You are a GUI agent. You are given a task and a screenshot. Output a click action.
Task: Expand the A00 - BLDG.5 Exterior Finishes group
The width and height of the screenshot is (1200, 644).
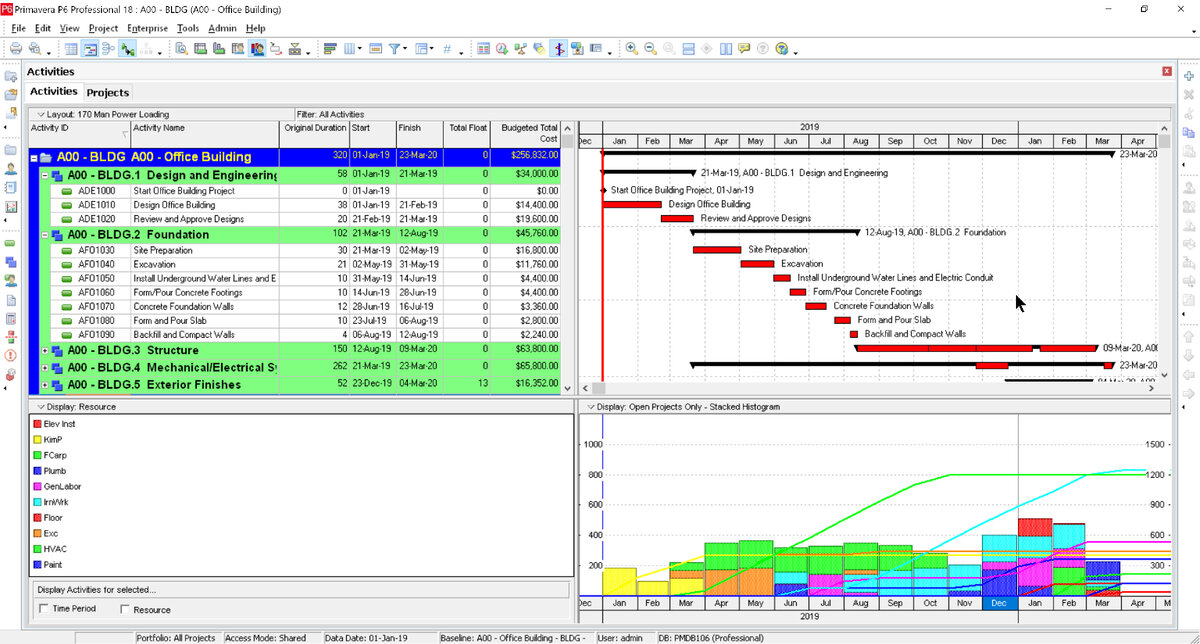(44, 385)
